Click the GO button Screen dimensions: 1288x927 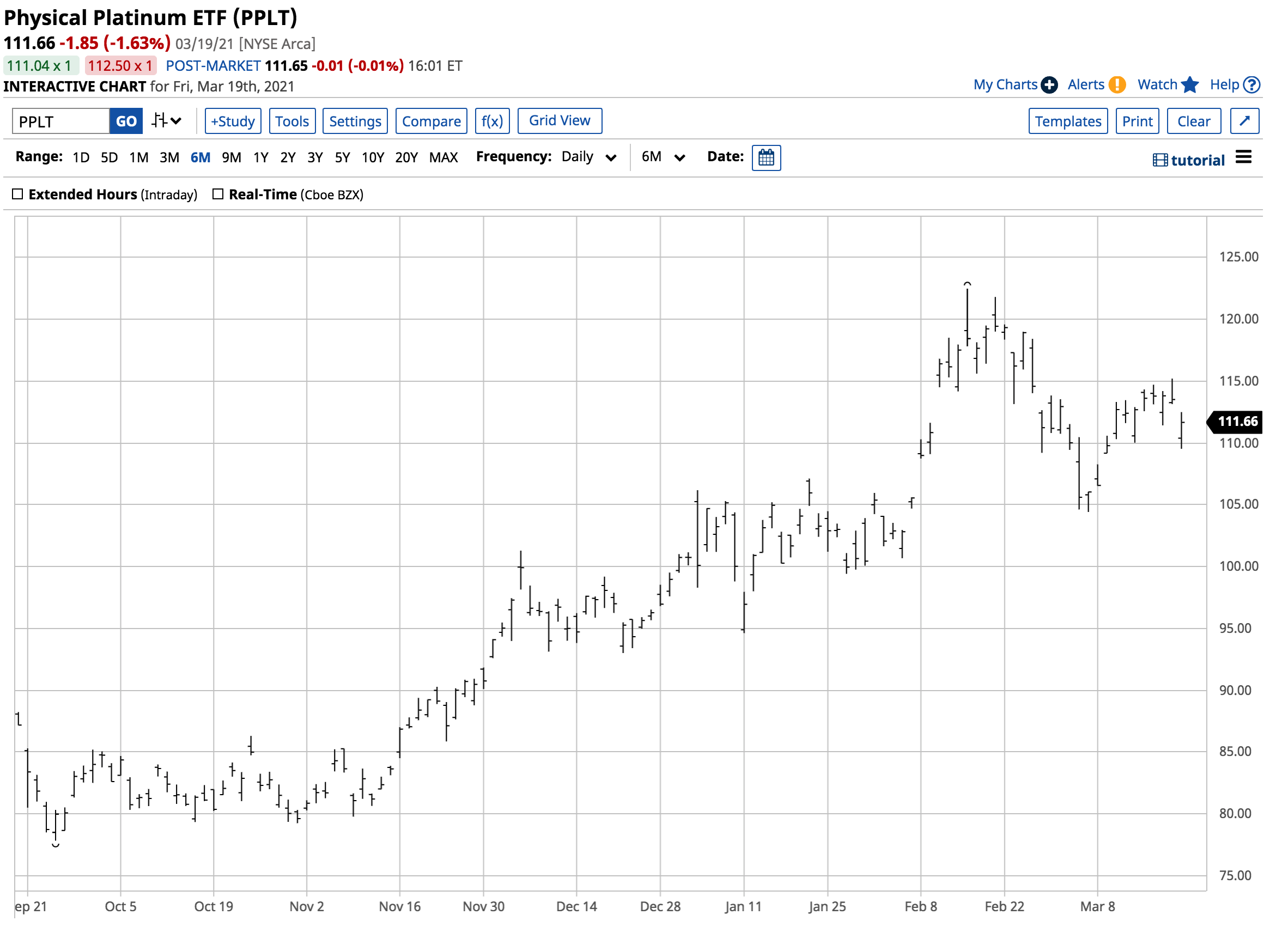[x=126, y=121]
